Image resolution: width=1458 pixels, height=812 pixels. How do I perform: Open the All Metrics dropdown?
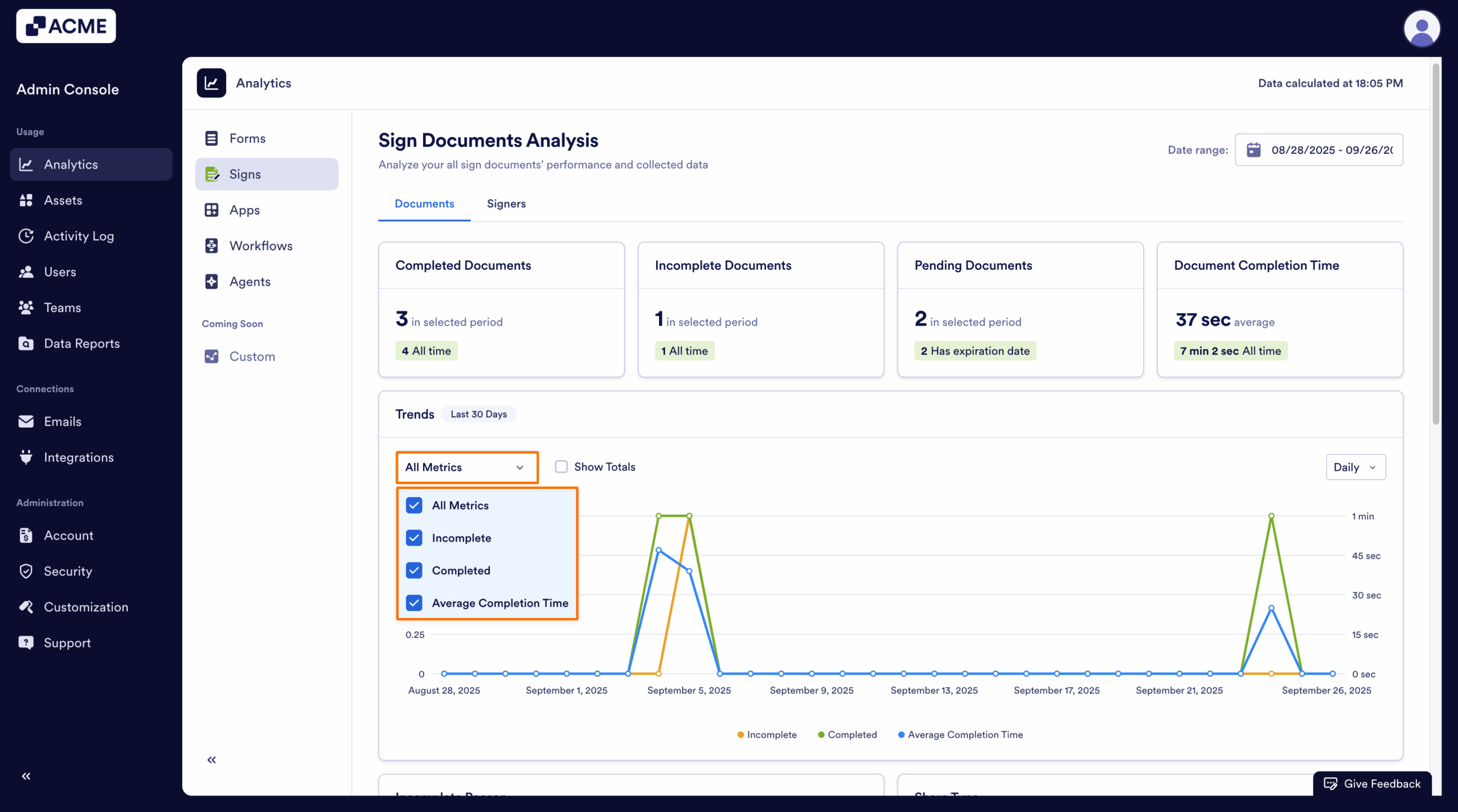[466, 467]
